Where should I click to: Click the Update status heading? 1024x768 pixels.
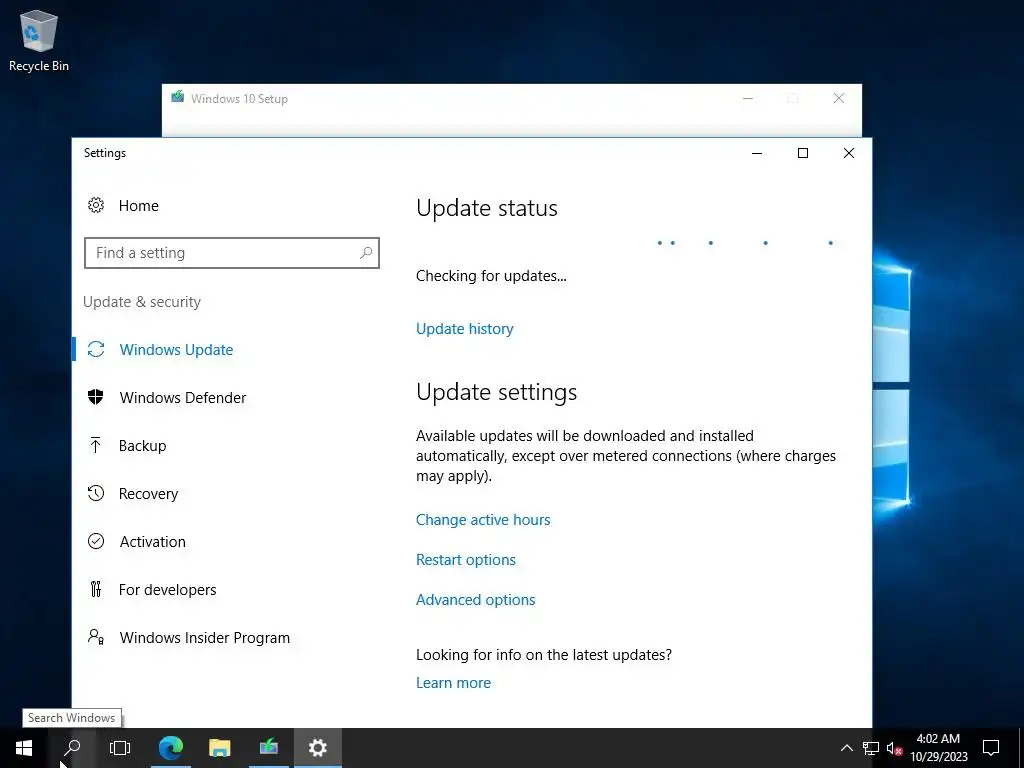(x=487, y=208)
